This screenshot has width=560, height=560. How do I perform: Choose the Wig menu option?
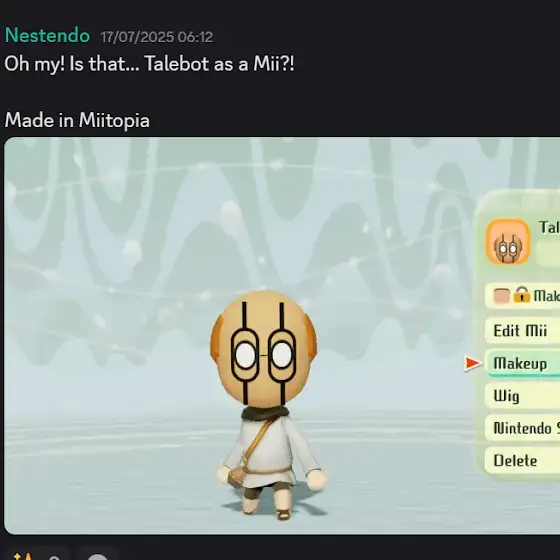coord(522,396)
